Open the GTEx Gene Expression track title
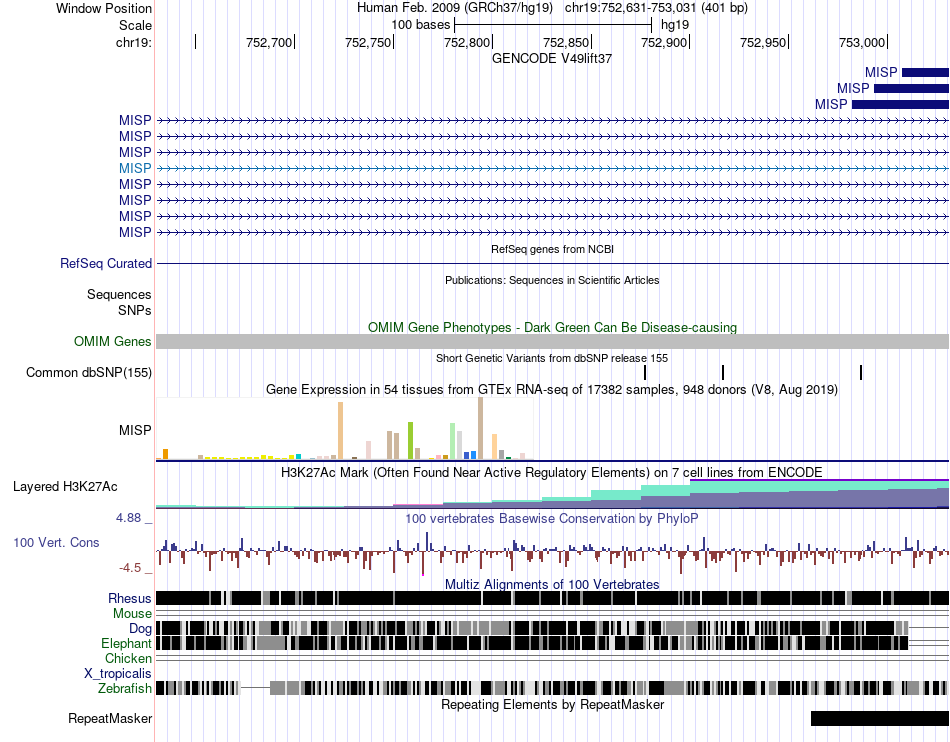 [x=552, y=389]
